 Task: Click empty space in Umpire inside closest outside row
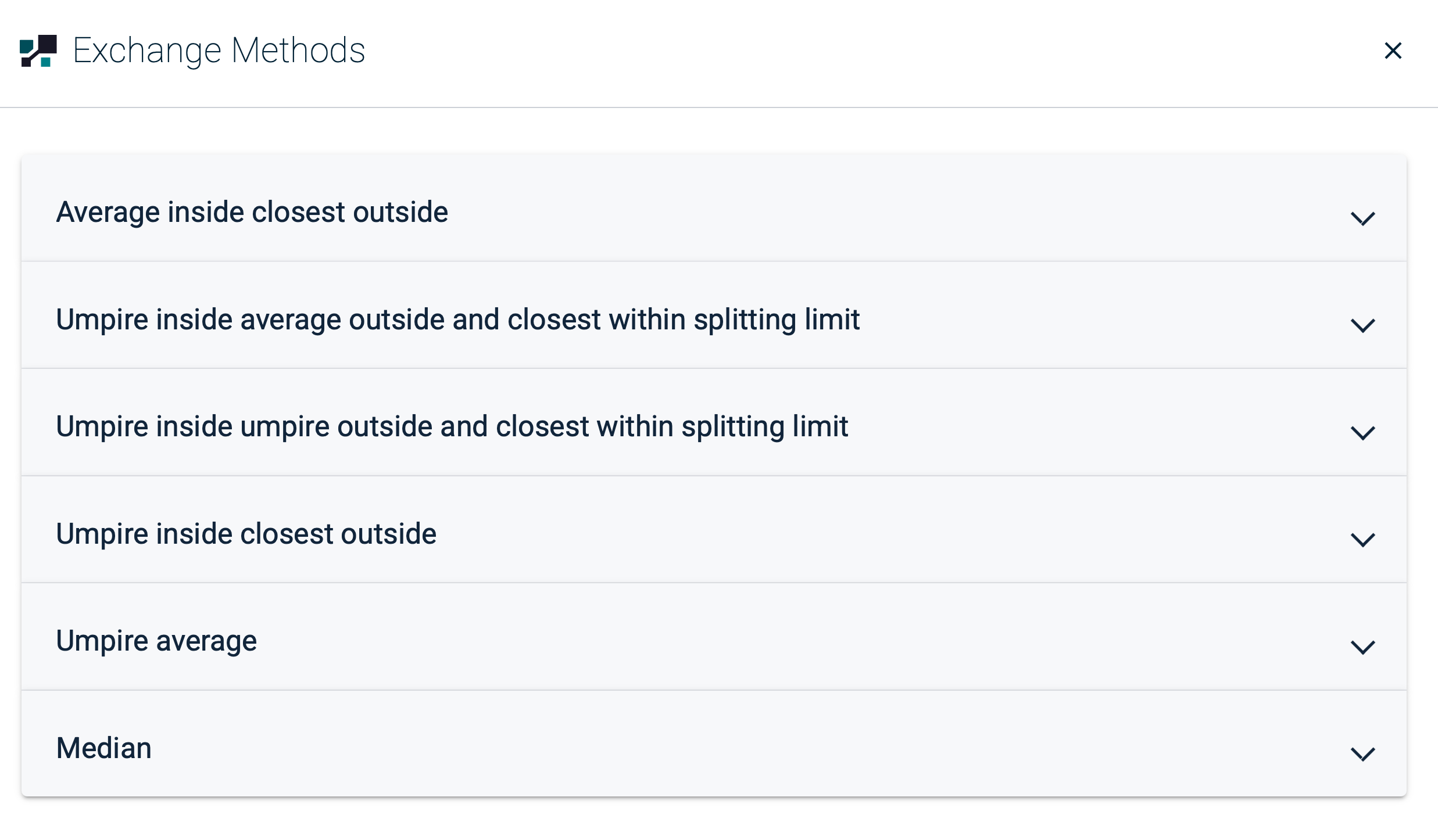872,534
